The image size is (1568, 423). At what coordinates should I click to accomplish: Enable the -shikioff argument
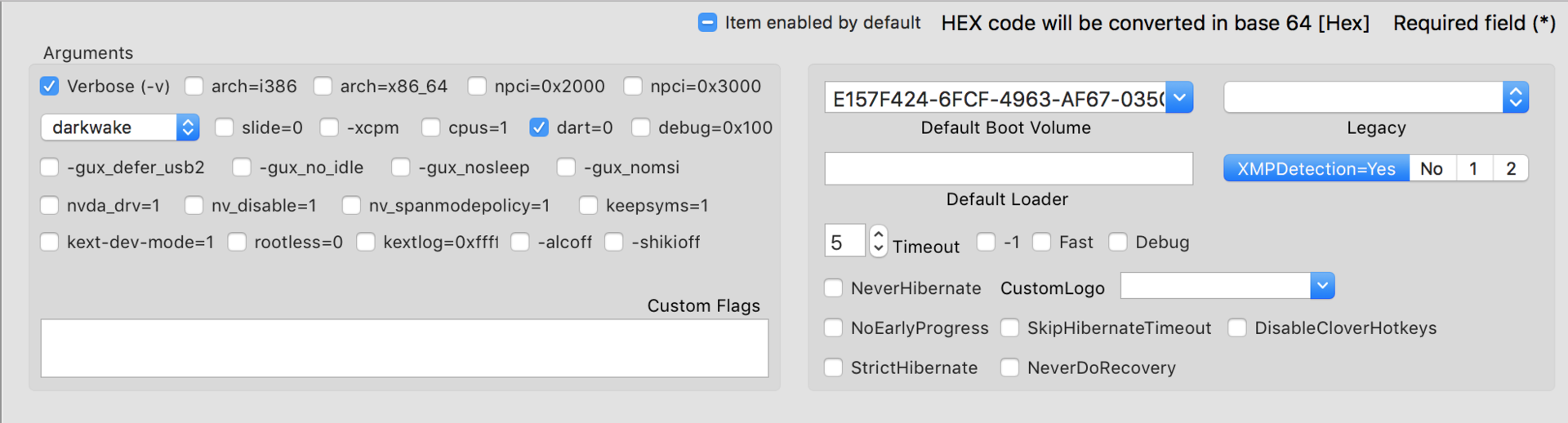(x=614, y=243)
